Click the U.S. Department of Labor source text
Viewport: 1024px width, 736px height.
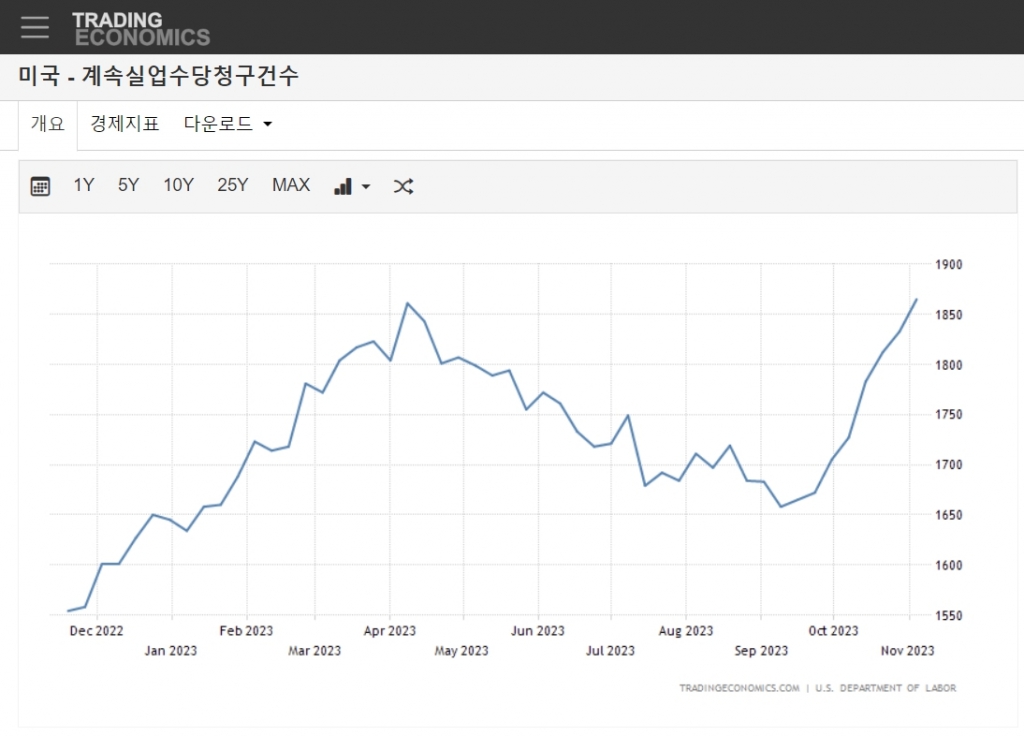click(885, 688)
